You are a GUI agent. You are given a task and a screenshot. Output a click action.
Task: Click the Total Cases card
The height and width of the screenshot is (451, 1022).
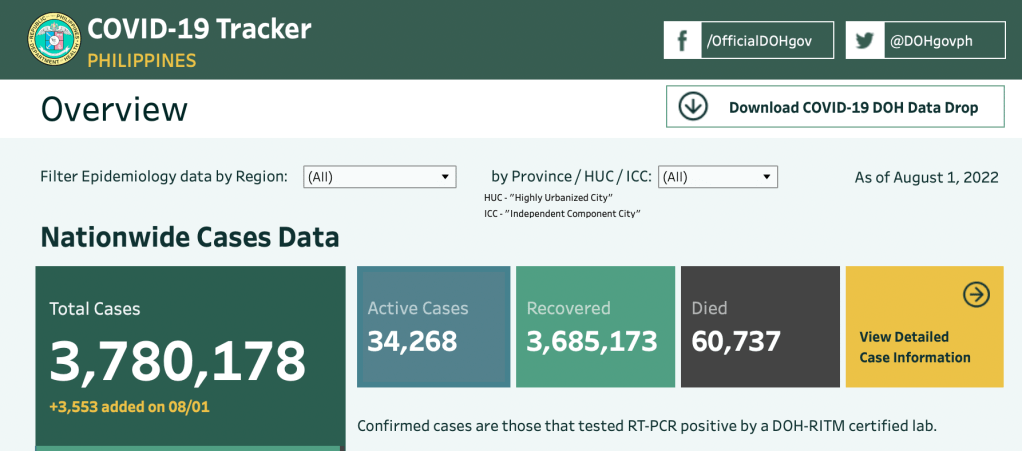click(x=190, y=355)
